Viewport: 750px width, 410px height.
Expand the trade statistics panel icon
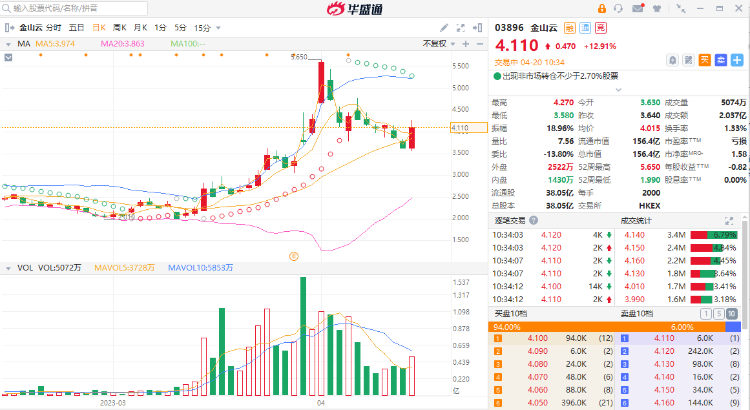[x=729, y=221]
